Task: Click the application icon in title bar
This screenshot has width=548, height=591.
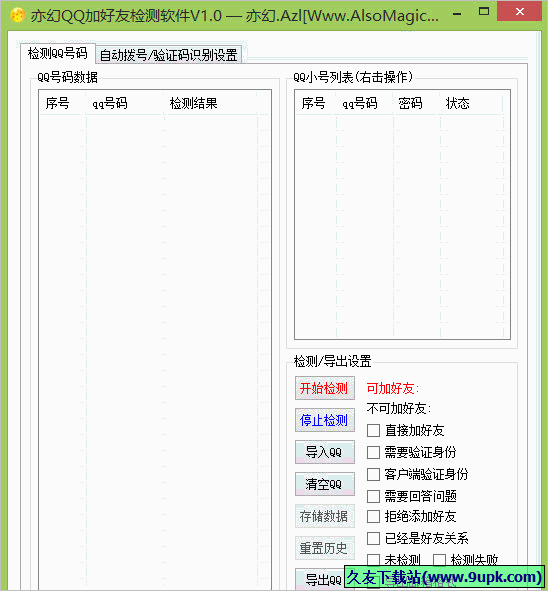Action: [x=17, y=15]
